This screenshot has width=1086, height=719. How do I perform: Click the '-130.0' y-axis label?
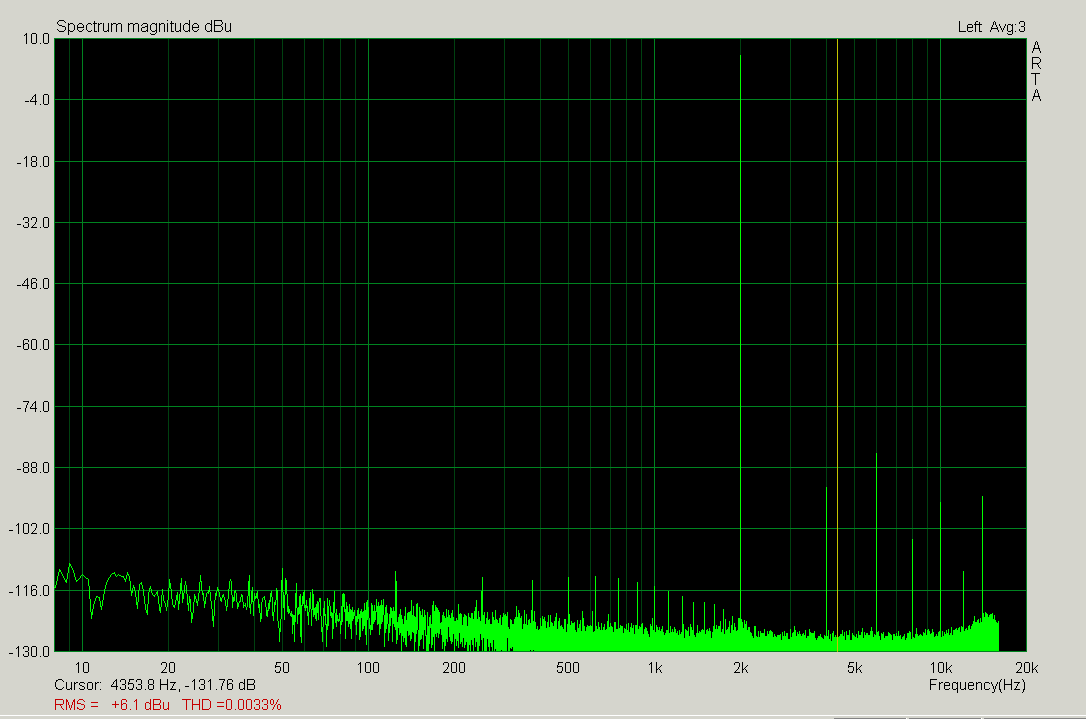point(30,651)
